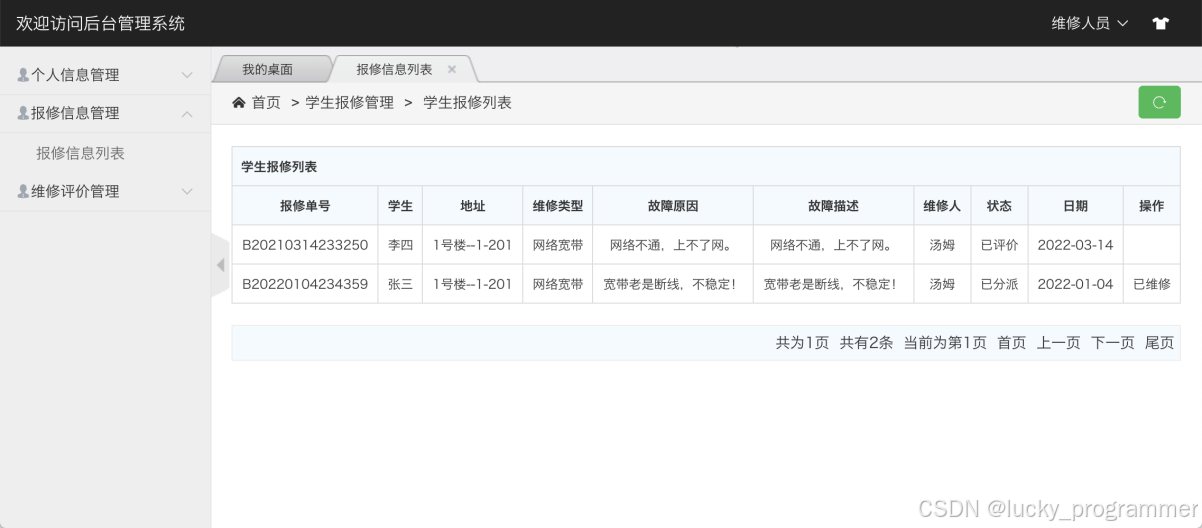Click order number B20220104234359
This screenshot has width=1202, height=528.
(305, 284)
